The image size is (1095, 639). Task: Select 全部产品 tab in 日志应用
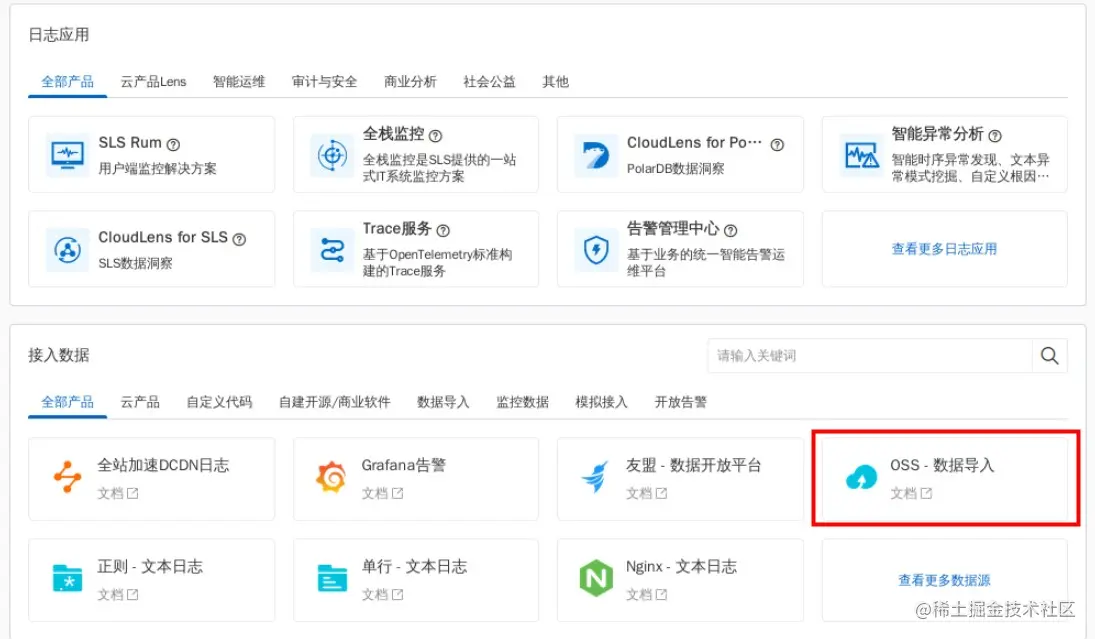pyautogui.click(x=68, y=82)
